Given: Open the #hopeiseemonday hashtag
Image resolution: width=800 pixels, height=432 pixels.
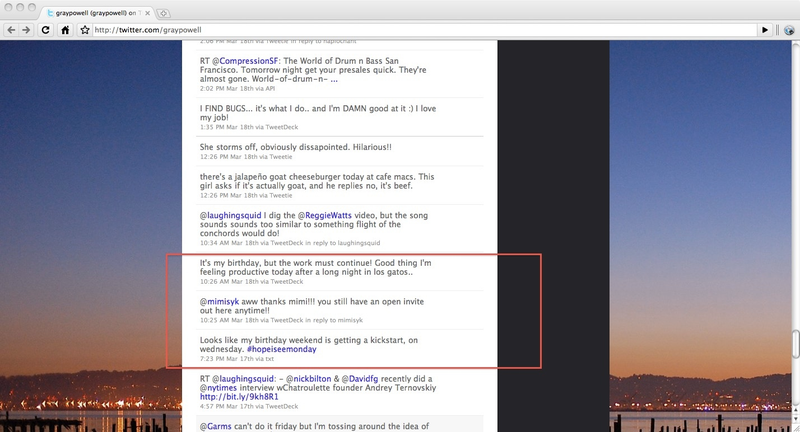Looking at the screenshot, I should pos(282,349).
